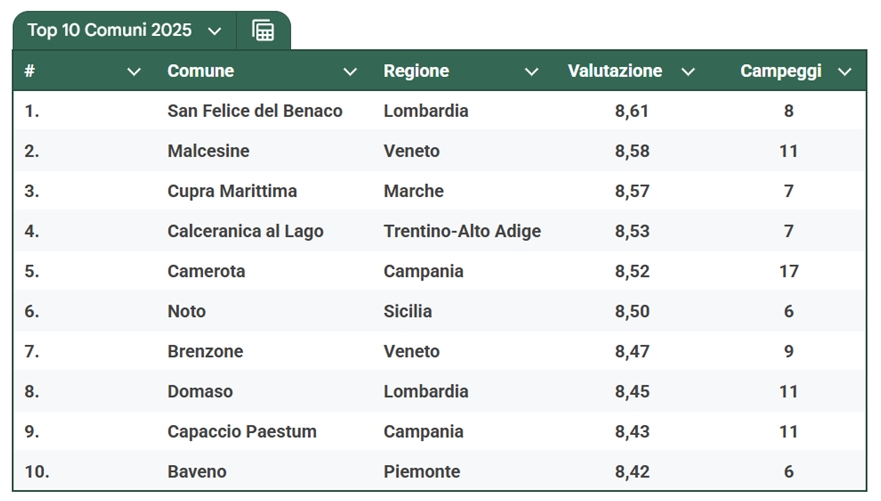Click the Campeggi header label

tap(781, 71)
